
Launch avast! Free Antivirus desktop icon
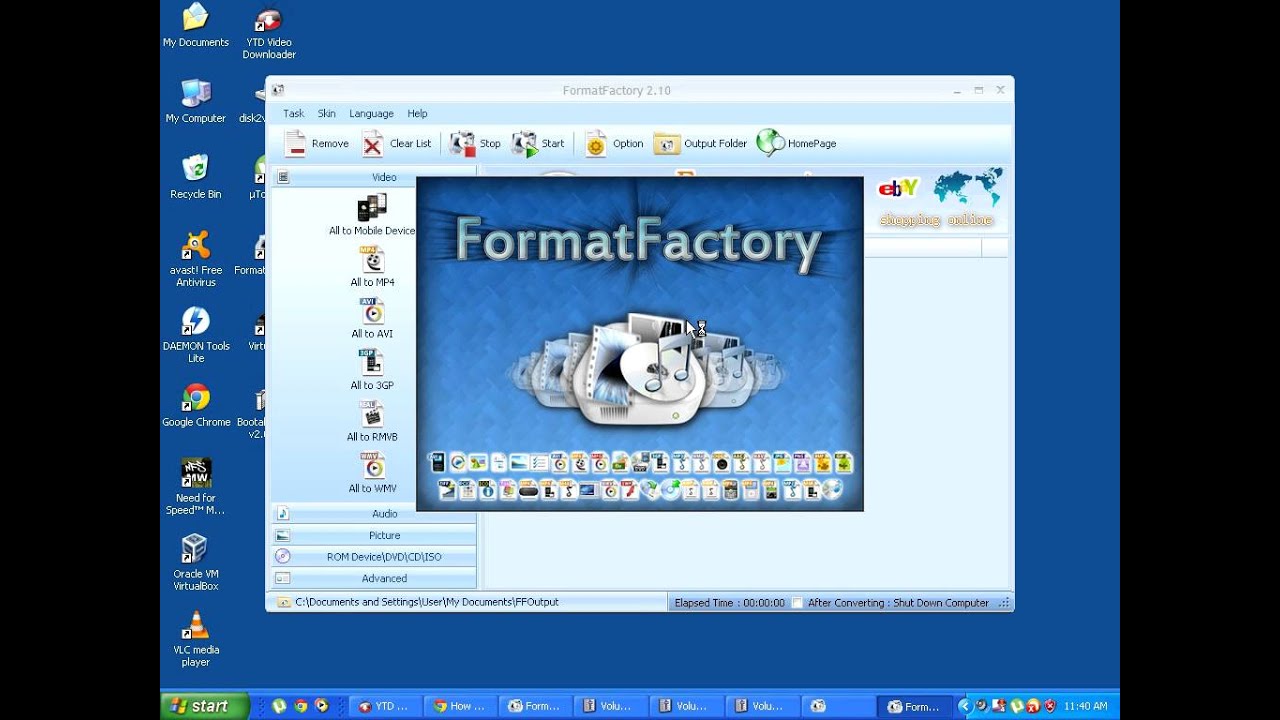(196, 259)
